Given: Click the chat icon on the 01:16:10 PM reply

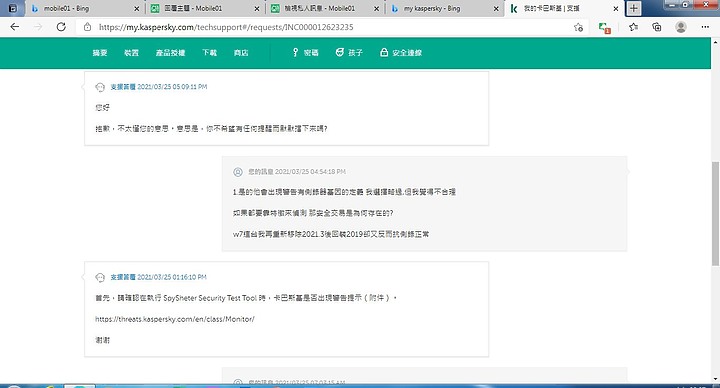Looking at the screenshot, I should [x=100, y=277].
